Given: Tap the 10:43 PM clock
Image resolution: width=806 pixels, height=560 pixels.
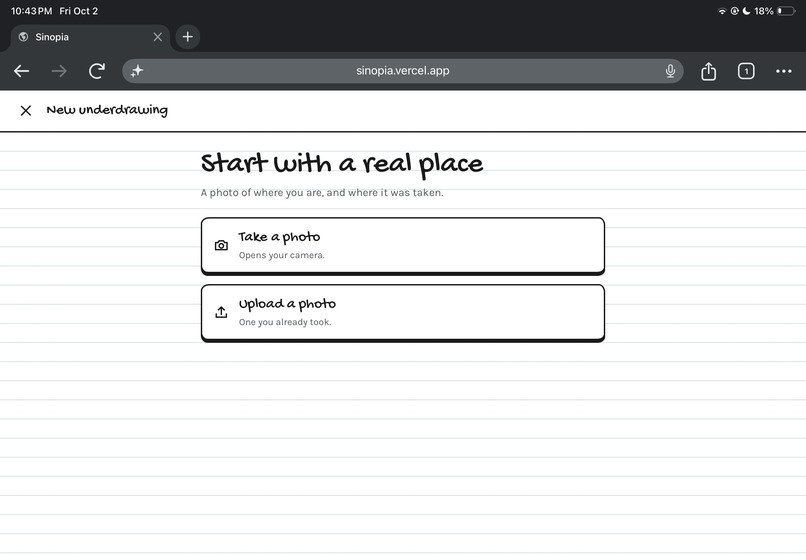Looking at the screenshot, I should [31, 11].
